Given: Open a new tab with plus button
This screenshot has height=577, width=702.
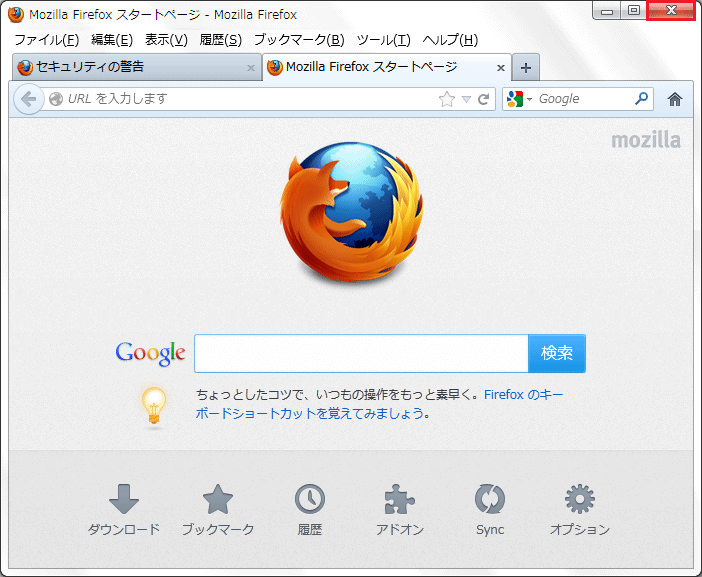Looking at the screenshot, I should pos(526,68).
